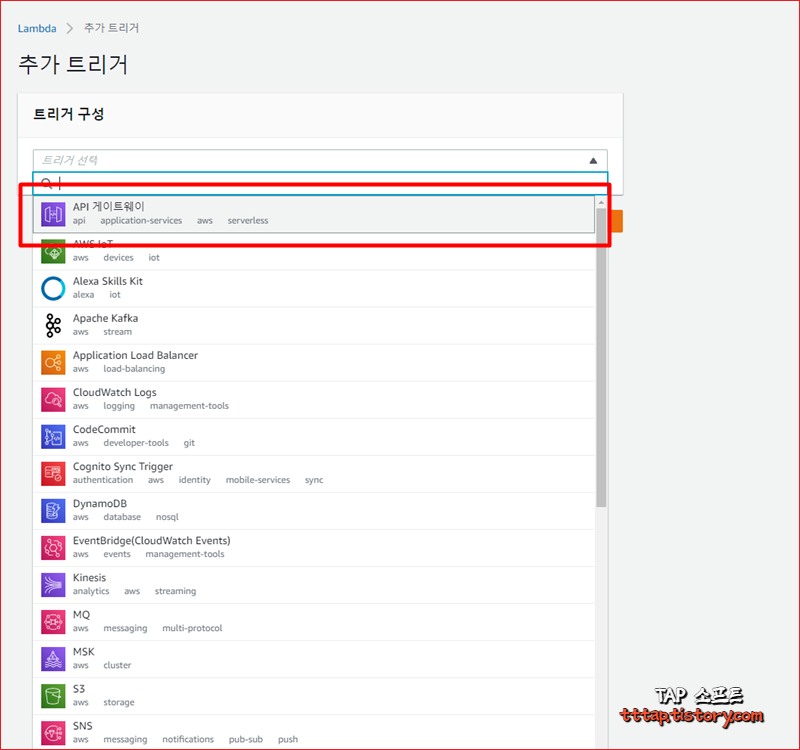Choose Alexa Skills Kit trigger option

(x=314, y=288)
